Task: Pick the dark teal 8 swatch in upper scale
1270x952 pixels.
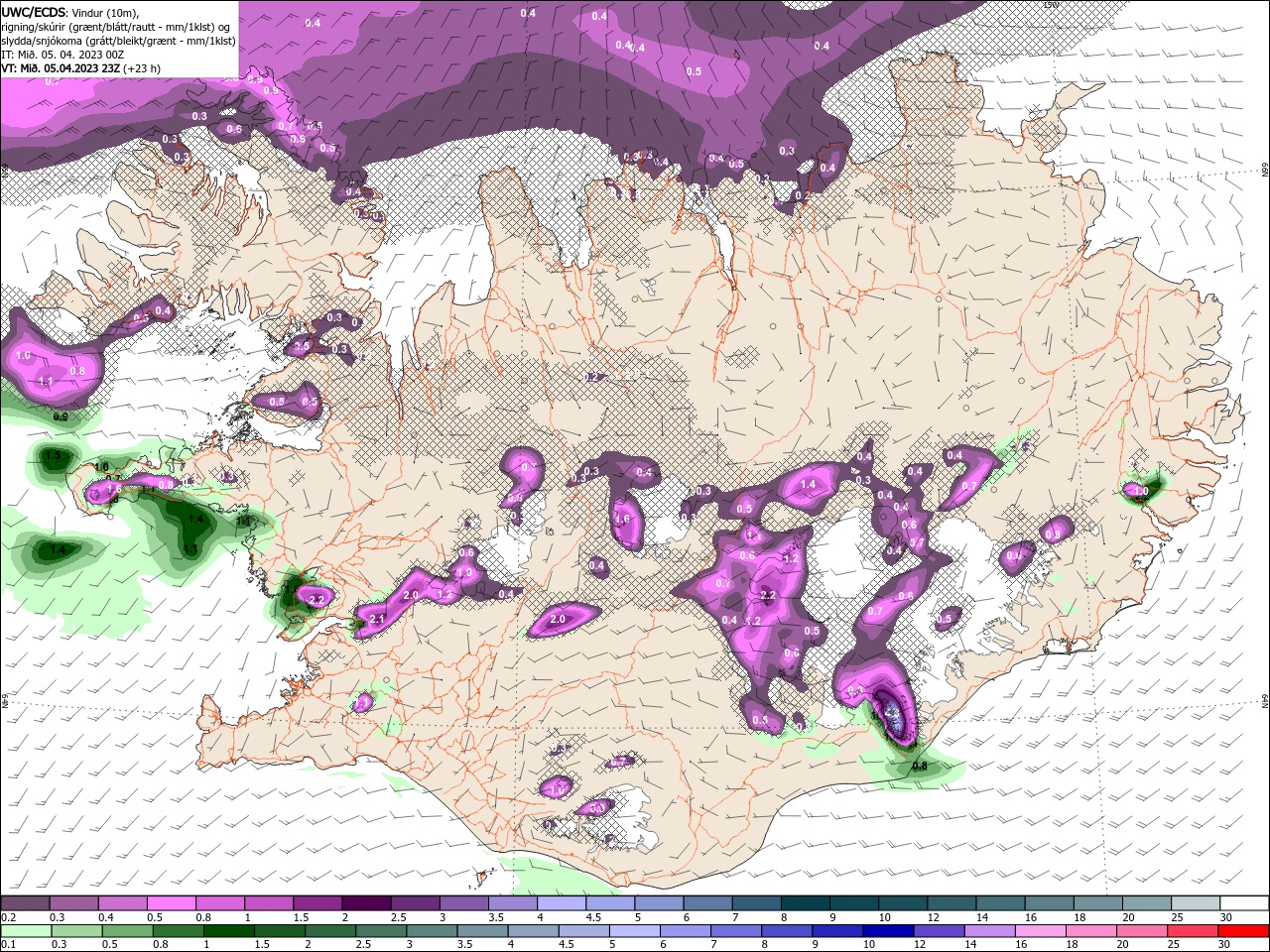Action: coord(806,903)
